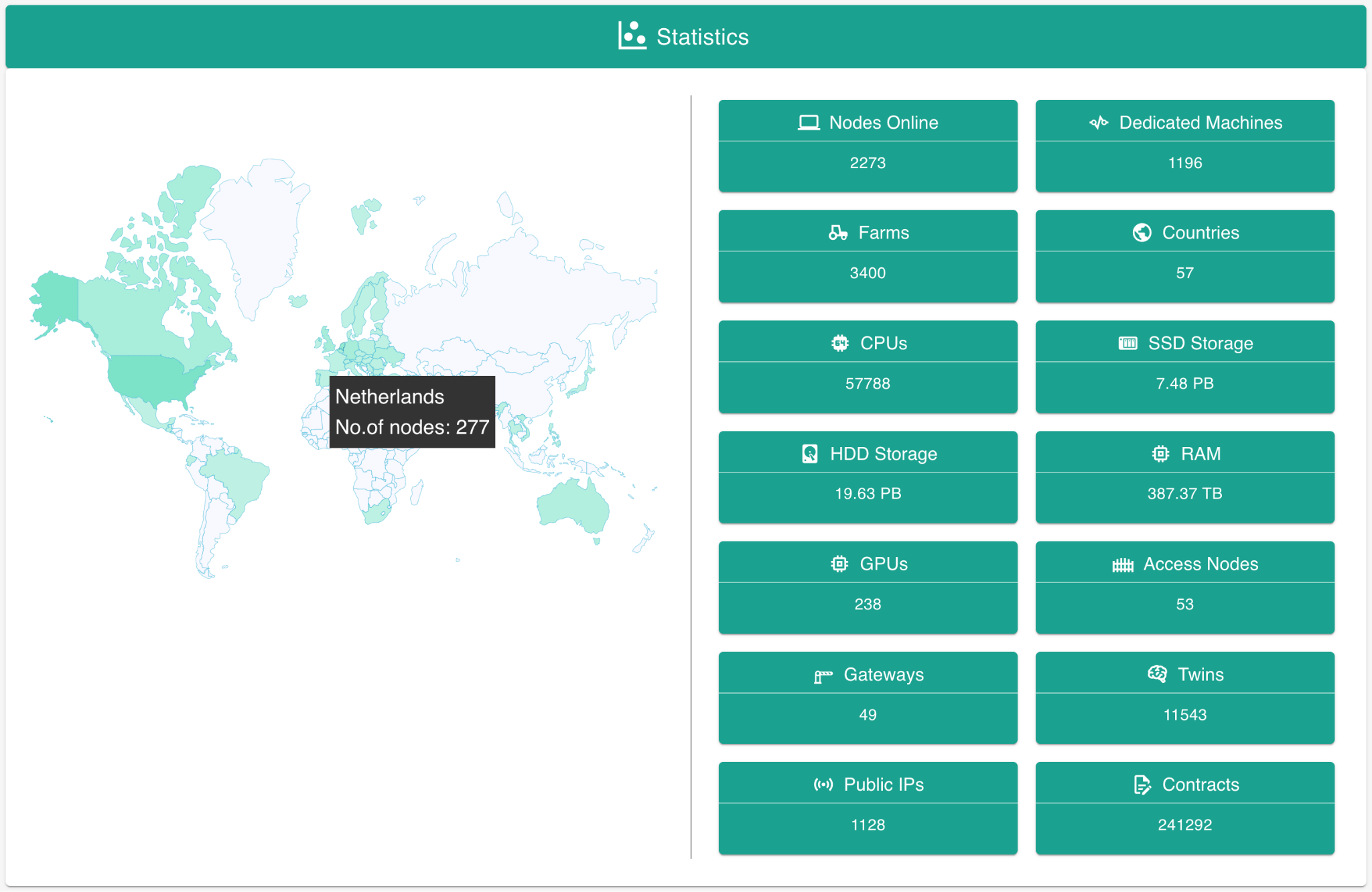1372x892 pixels.
Task: Click the tractor icon beside Farms
Action: pyautogui.click(x=837, y=233)
